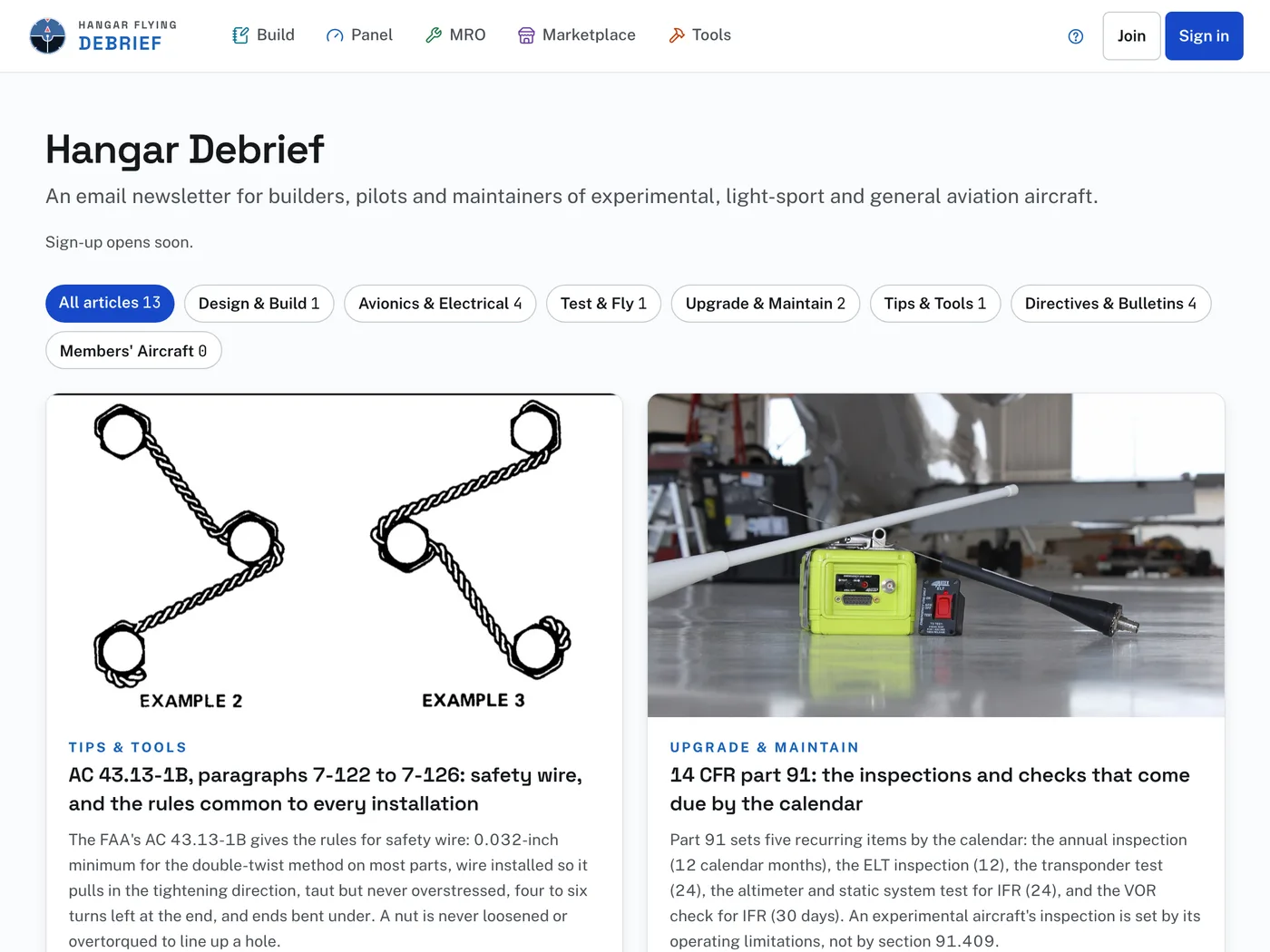Click the UPGRADE & MAINTAIN category label
The width and height of the screenshot is (1270, 952).
[x=765, y=747]
